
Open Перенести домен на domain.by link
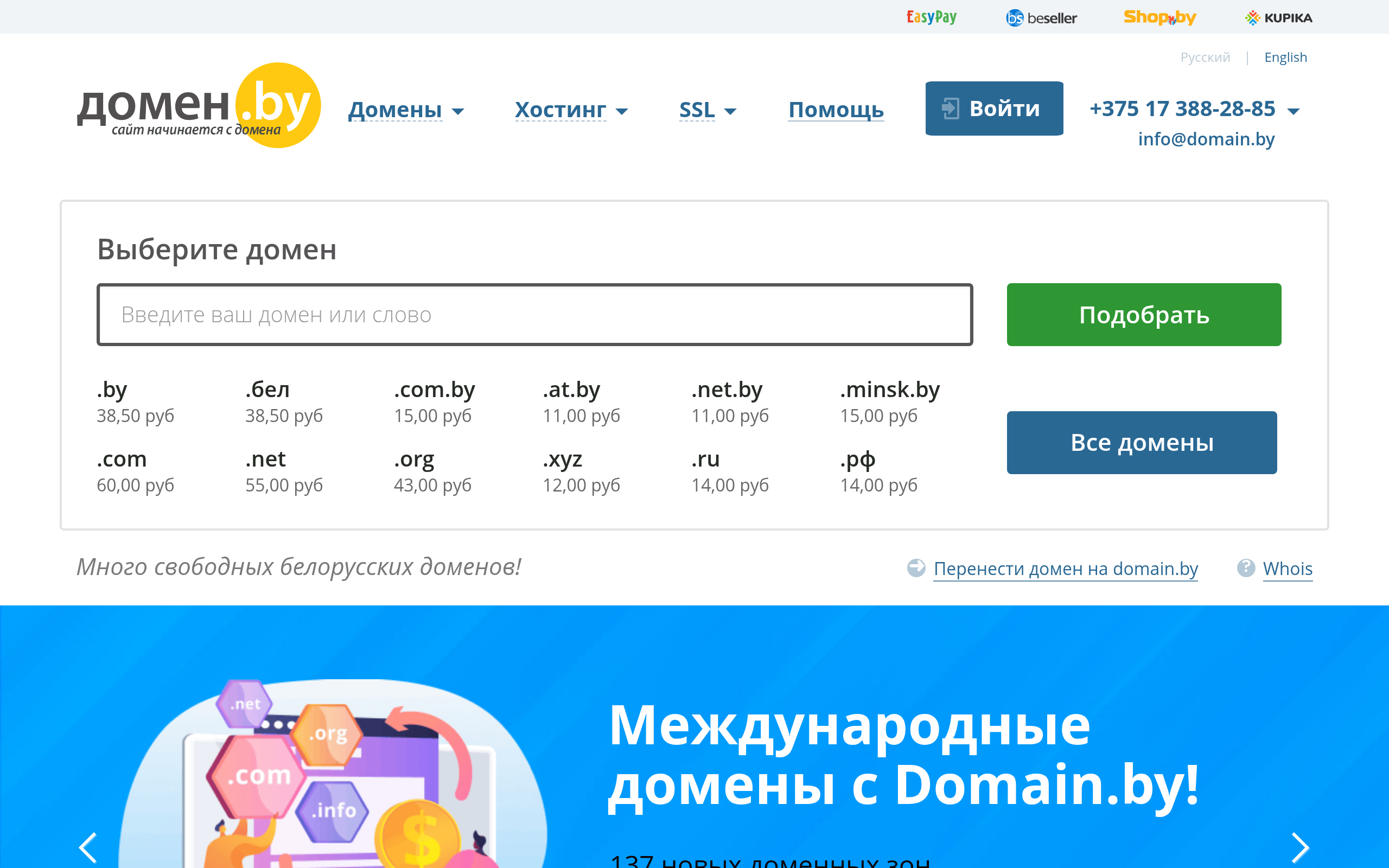click(x=1066, y=569)
